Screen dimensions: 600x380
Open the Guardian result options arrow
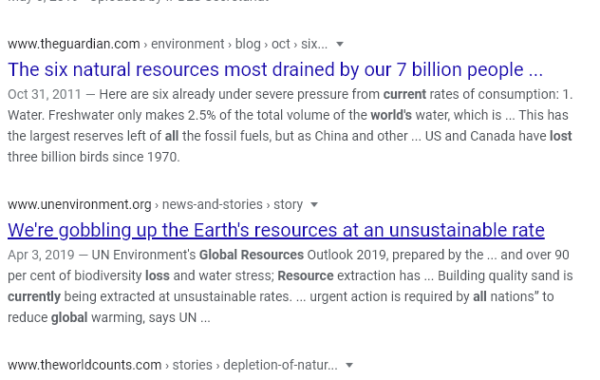339,44
